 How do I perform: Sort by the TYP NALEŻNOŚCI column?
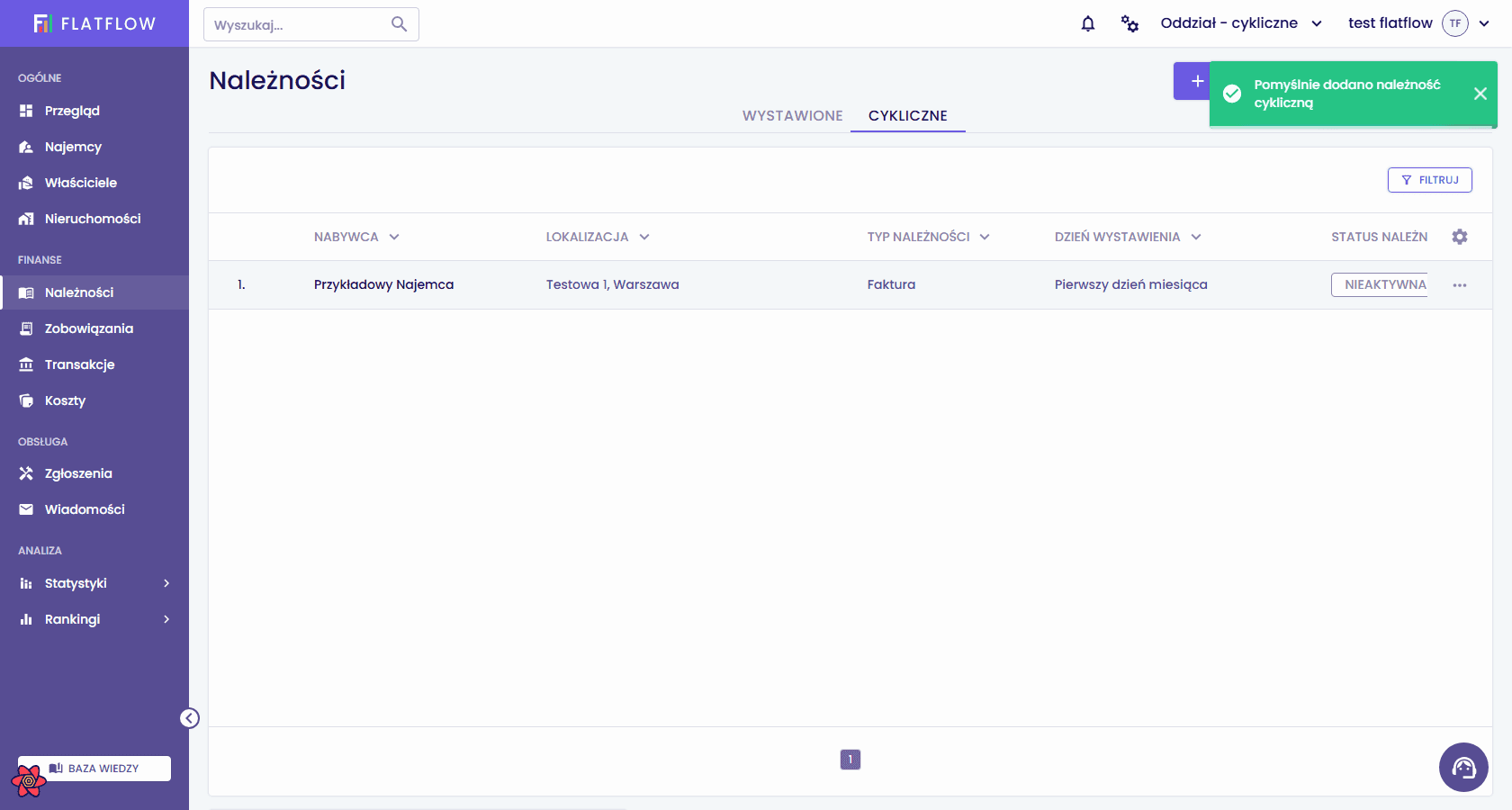pos(929,237)
